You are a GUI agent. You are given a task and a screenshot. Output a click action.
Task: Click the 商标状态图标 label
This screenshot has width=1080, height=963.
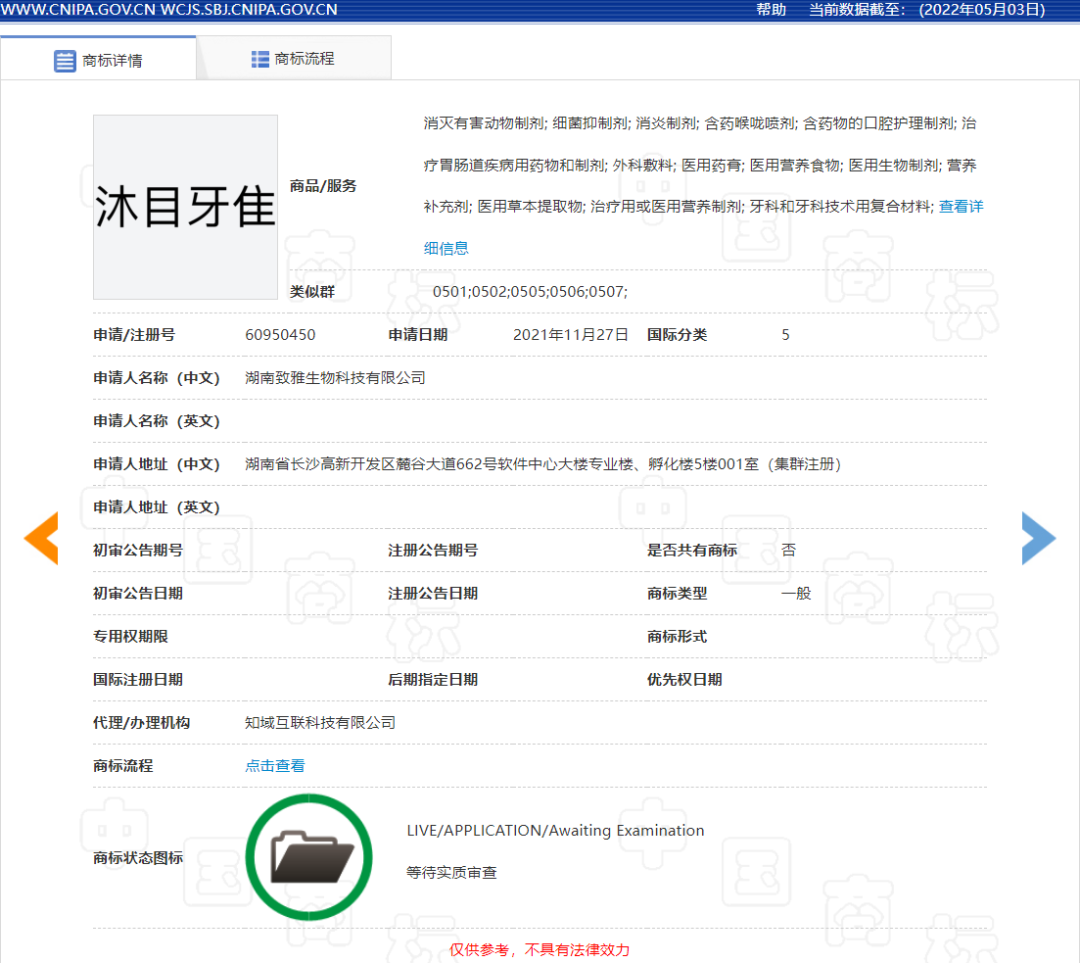click(138, 858)
